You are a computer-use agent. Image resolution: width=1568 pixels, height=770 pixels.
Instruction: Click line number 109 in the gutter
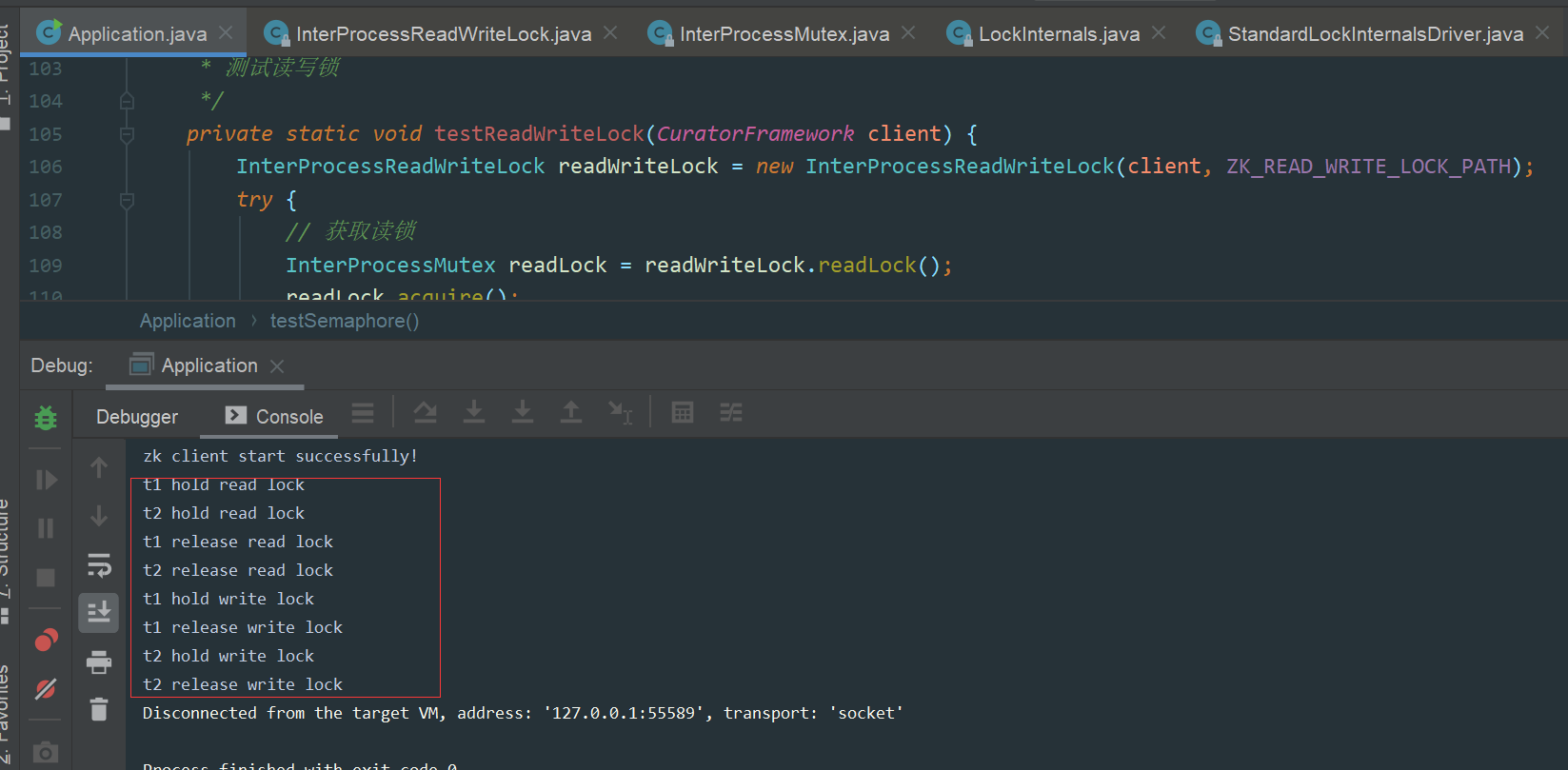pos(46,266)
